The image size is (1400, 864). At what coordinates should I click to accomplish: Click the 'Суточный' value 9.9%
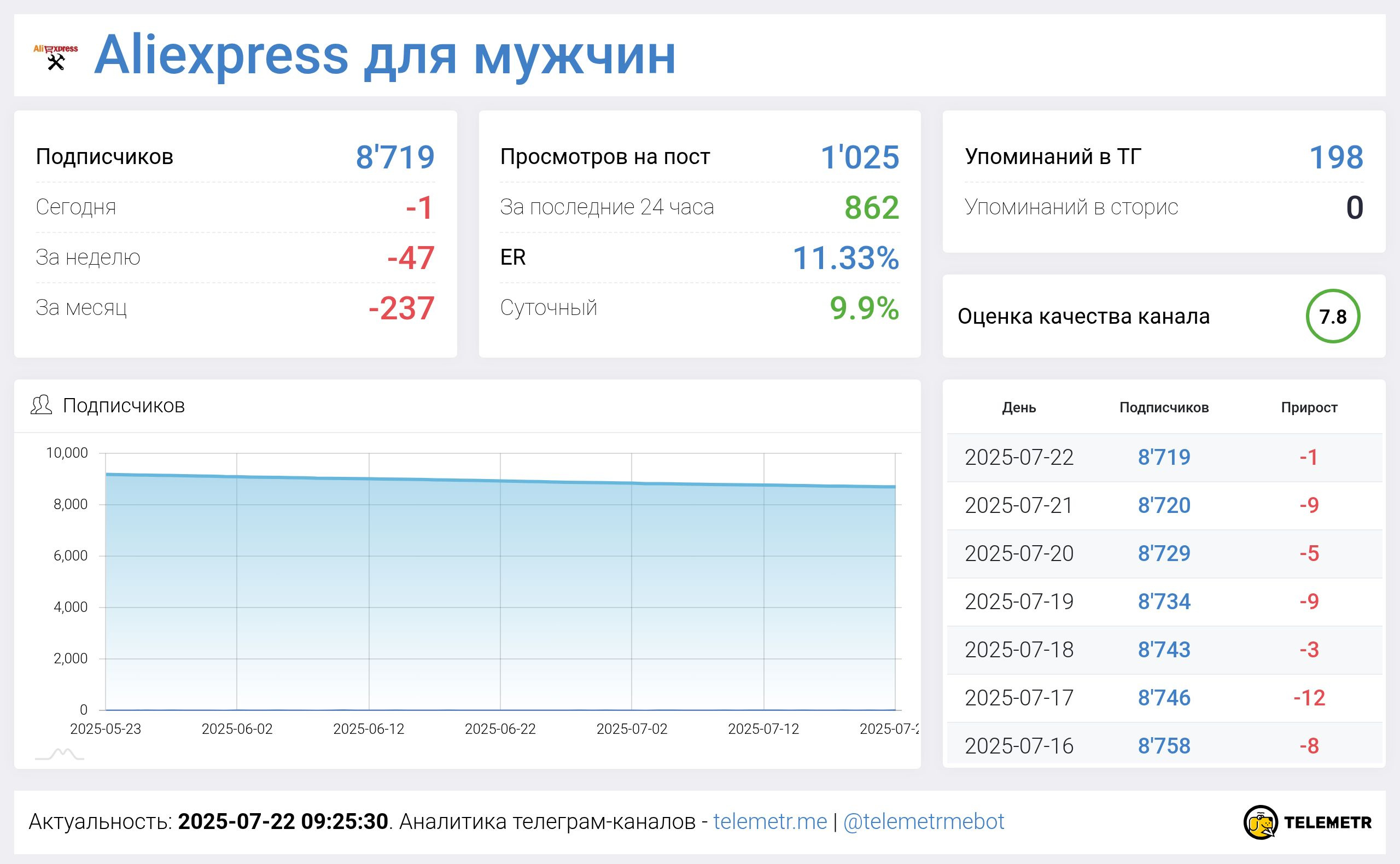point(865,308)
